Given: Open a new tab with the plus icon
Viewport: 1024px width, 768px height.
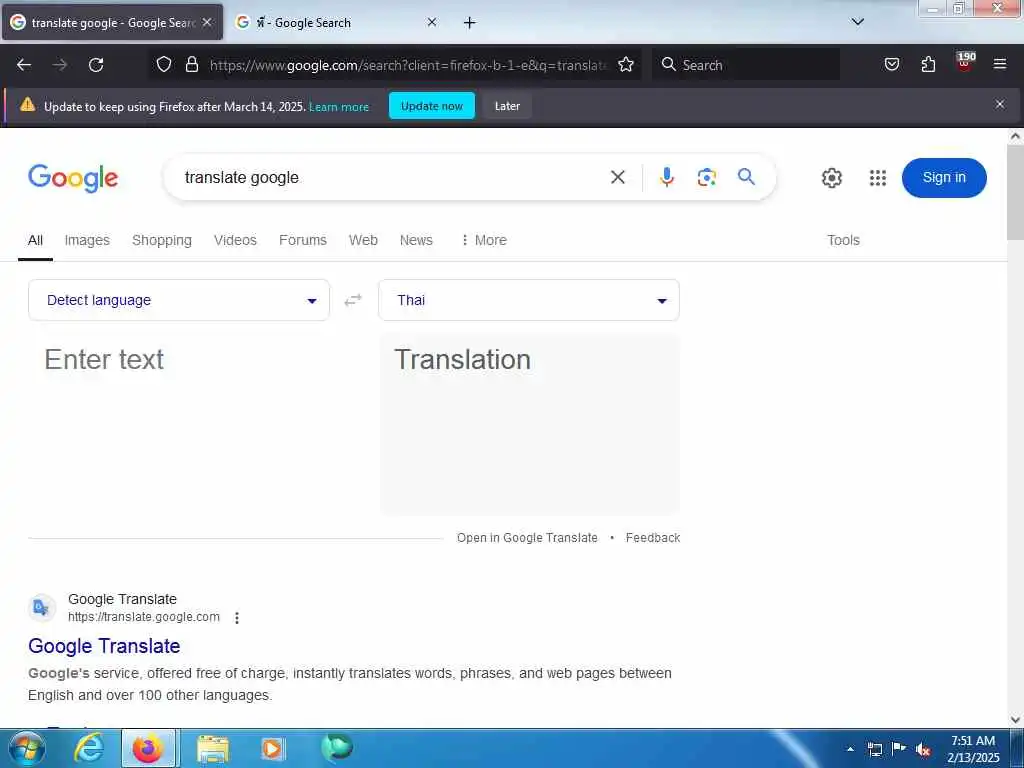Looking at the screenshot, I should [469, 23].
